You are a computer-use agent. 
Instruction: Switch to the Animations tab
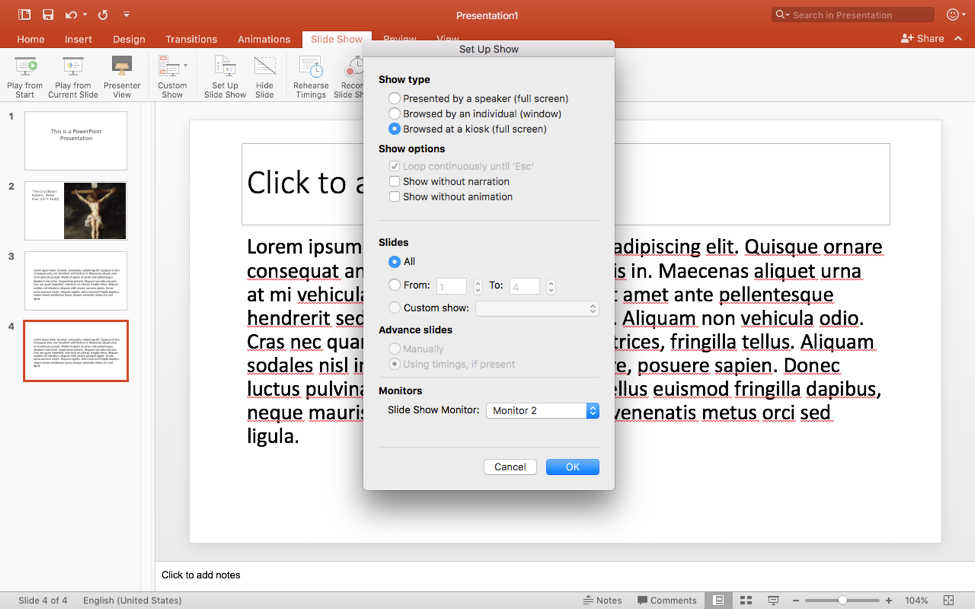tap(263, 39)
